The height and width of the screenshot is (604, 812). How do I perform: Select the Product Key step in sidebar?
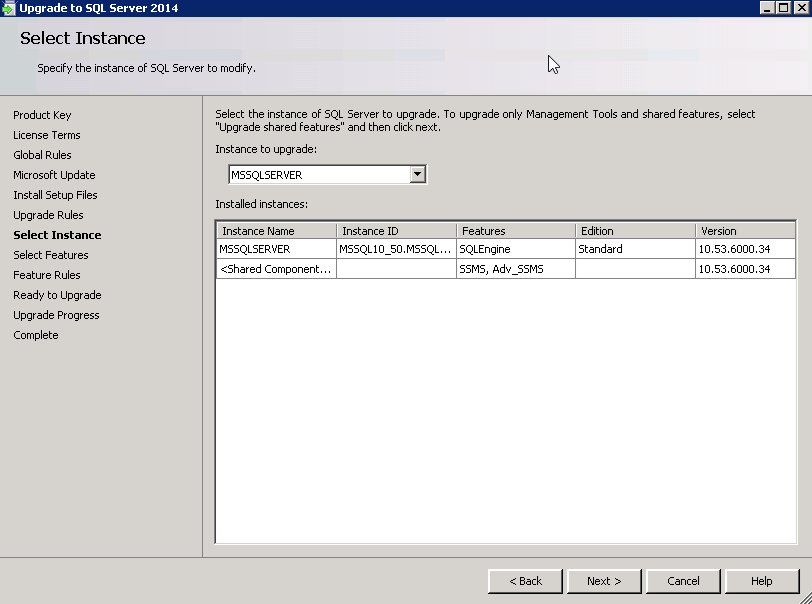click(42, 115)
